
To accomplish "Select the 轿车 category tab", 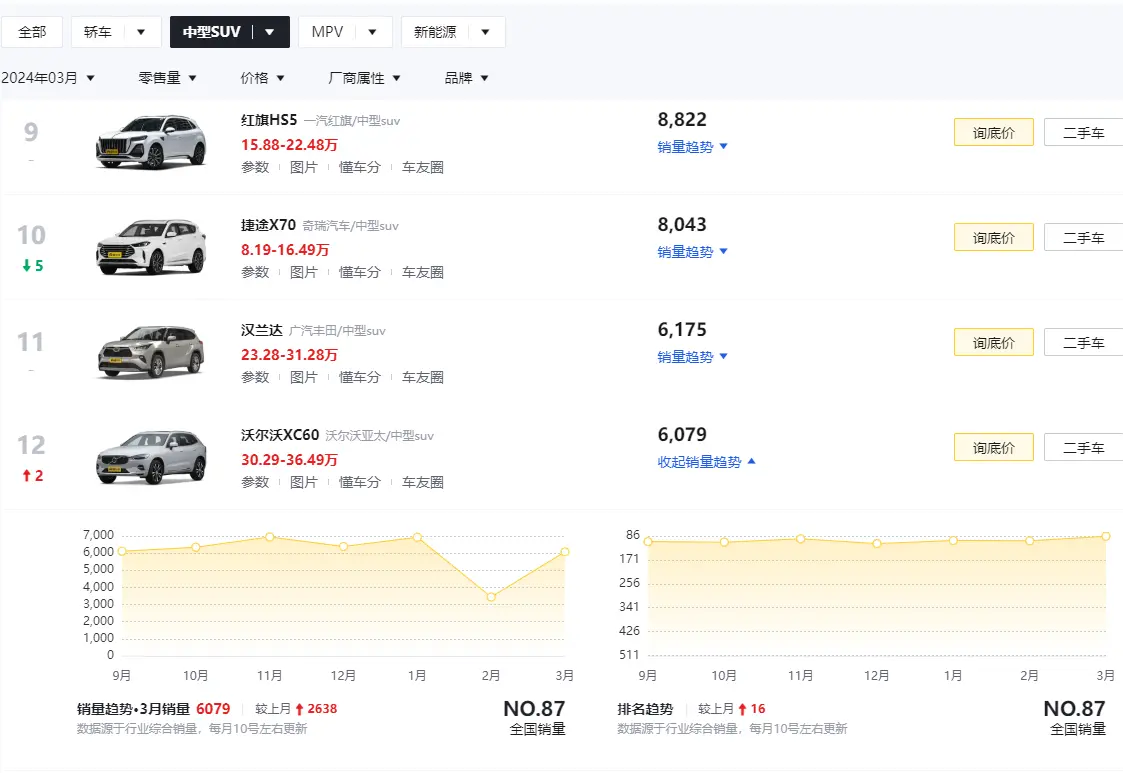I will [x=97, y=32].
